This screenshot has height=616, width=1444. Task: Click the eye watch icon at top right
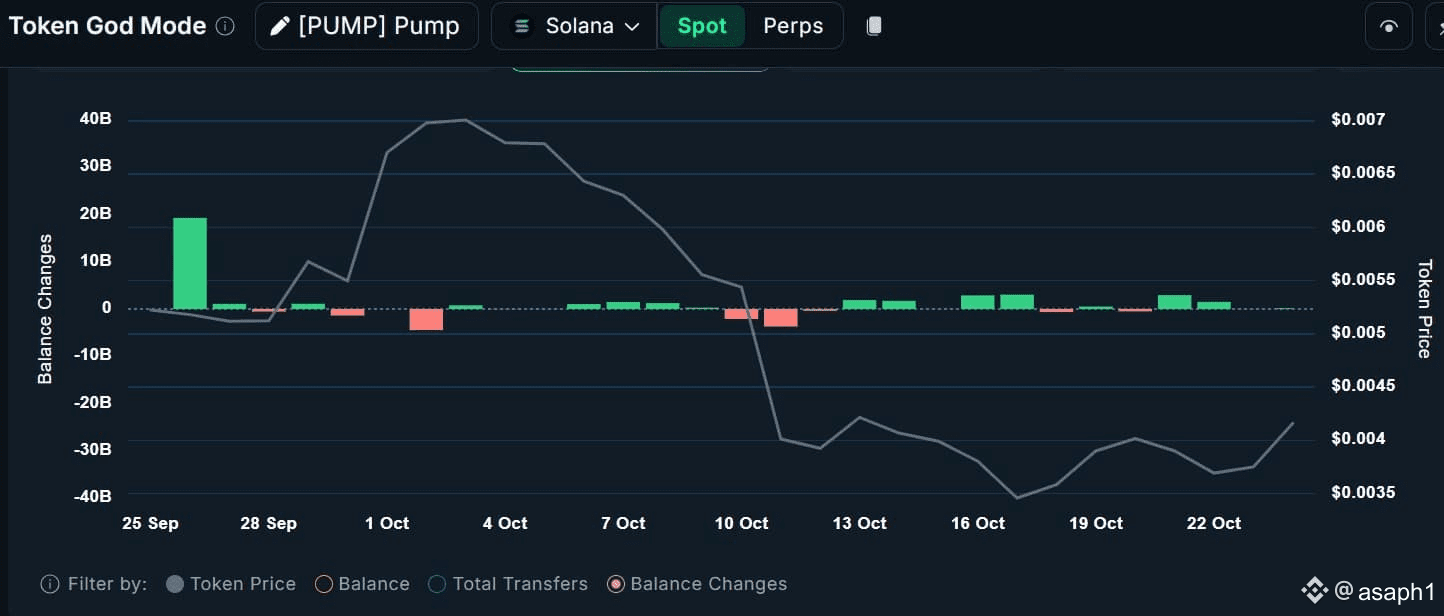[1388, 27]
